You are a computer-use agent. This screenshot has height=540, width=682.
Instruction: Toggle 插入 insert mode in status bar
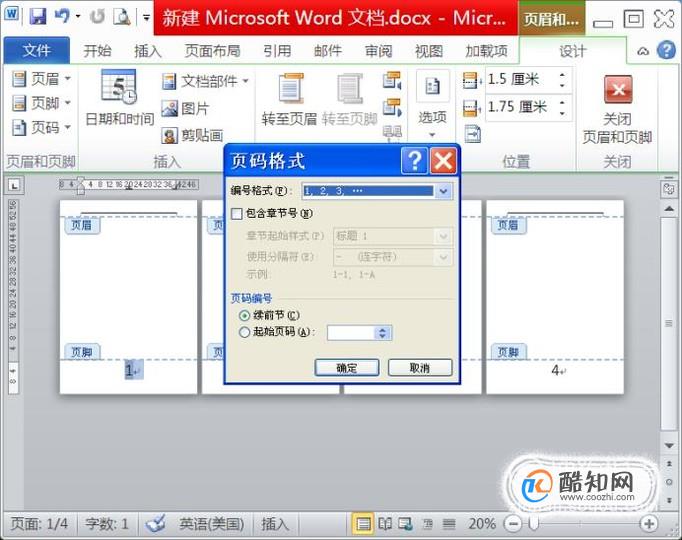tap(275, 523)
